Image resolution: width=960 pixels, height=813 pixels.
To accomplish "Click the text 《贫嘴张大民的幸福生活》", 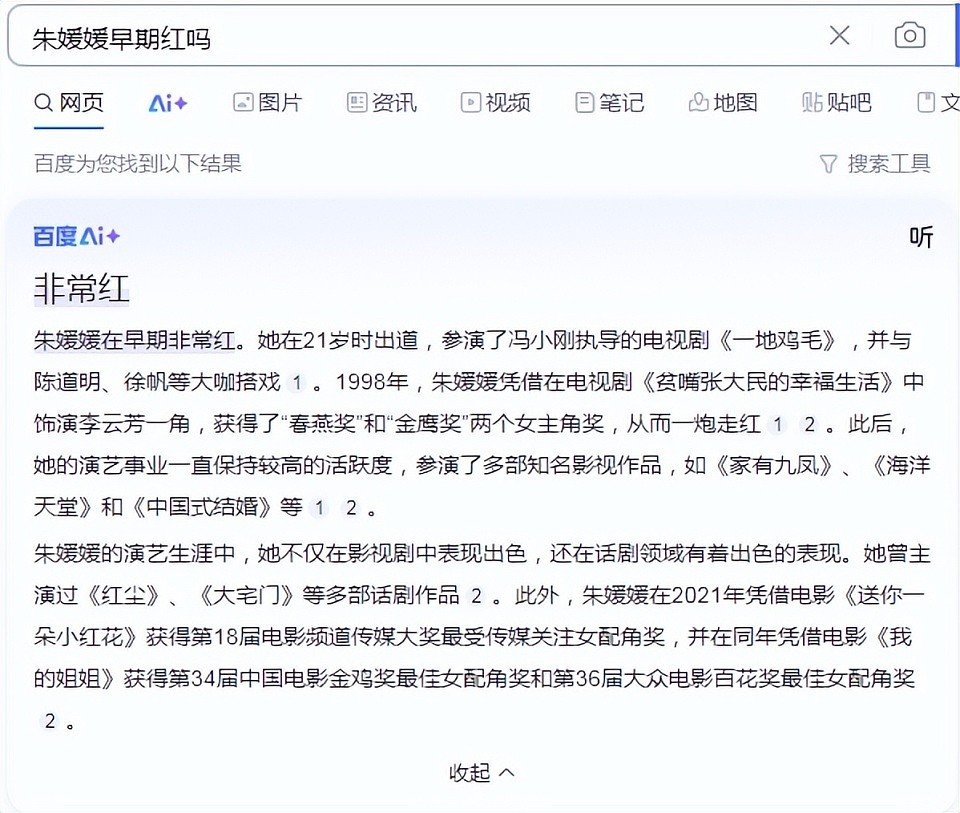I will point(770,383).
